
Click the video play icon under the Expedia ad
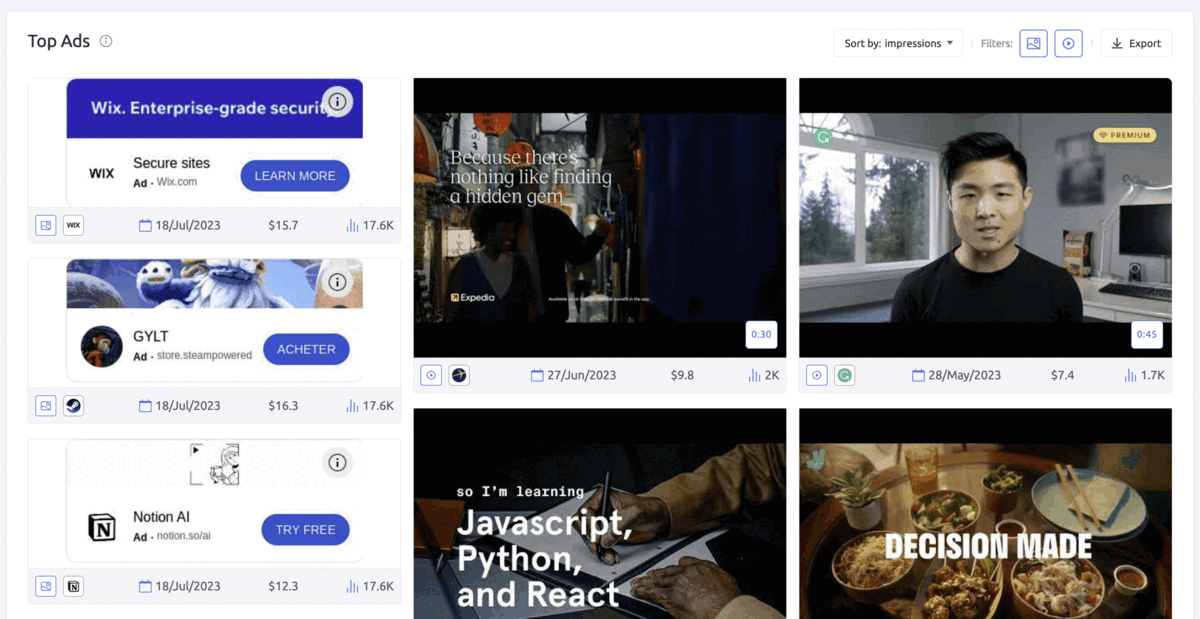[430, 375]
